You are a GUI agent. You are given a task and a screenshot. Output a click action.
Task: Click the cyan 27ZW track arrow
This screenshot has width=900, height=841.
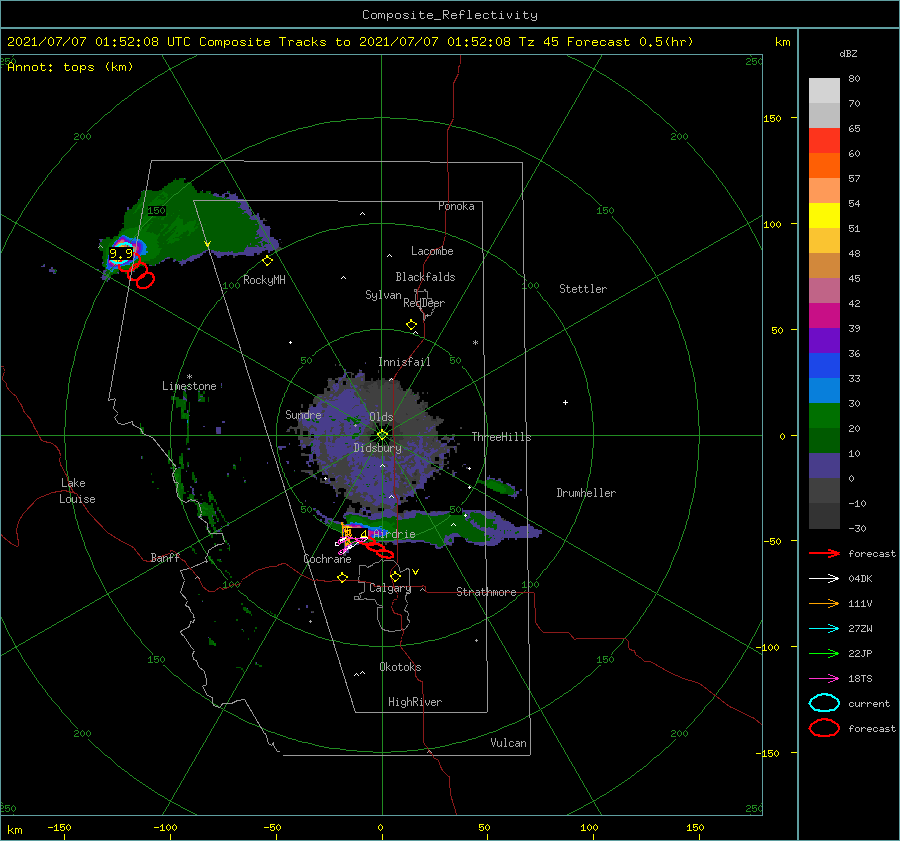pos(824,628)
